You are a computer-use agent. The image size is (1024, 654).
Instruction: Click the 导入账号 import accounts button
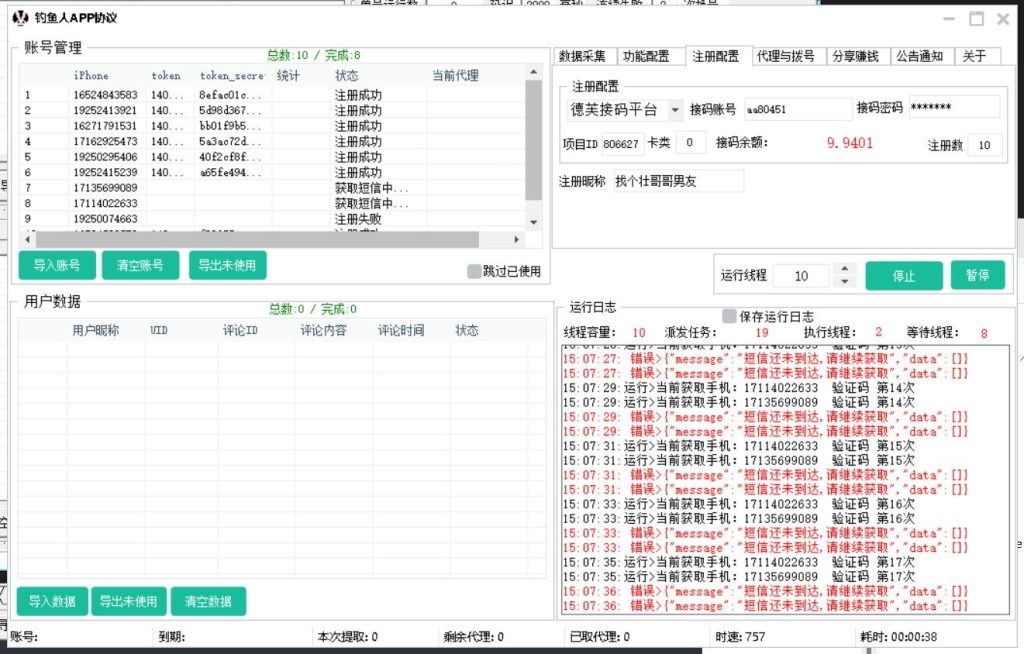[55, 266]
